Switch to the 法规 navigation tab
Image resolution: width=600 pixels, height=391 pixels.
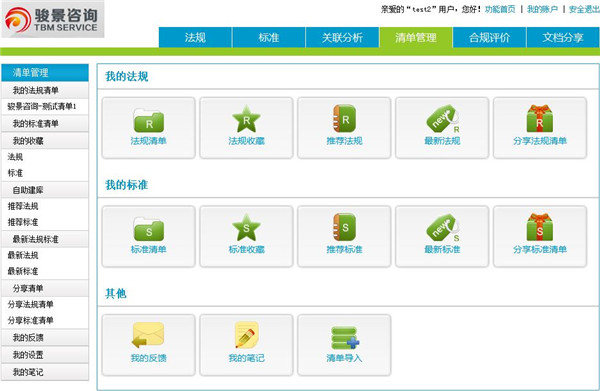click(x=195, y=37)
